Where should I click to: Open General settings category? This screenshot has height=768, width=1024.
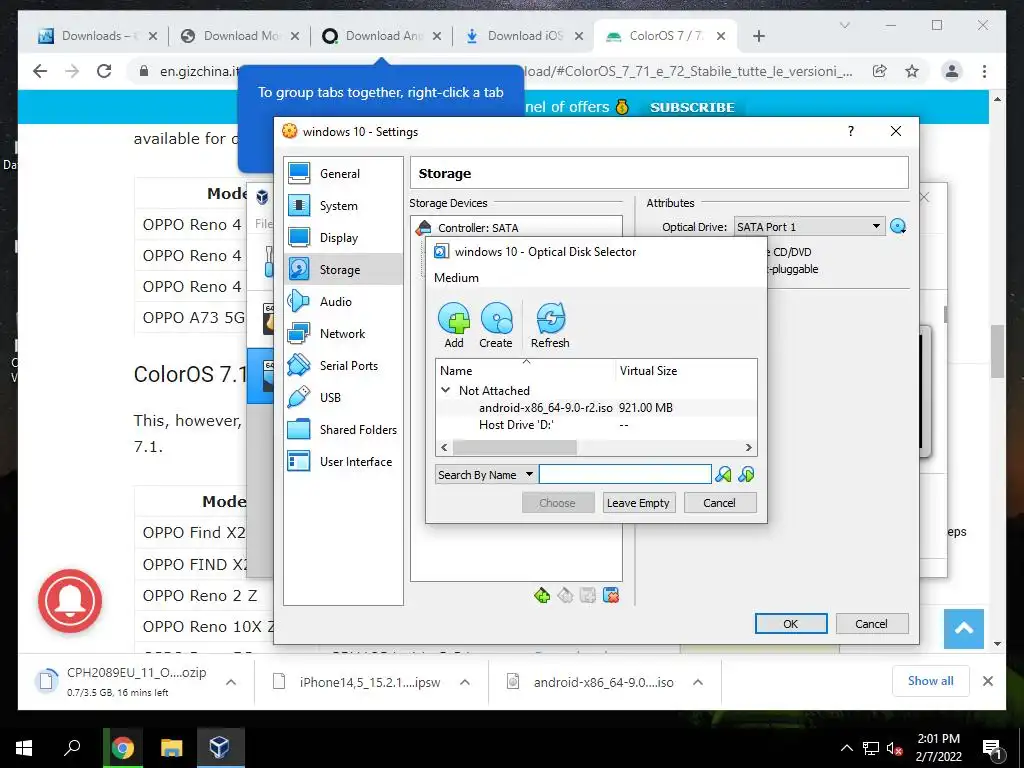343,174
